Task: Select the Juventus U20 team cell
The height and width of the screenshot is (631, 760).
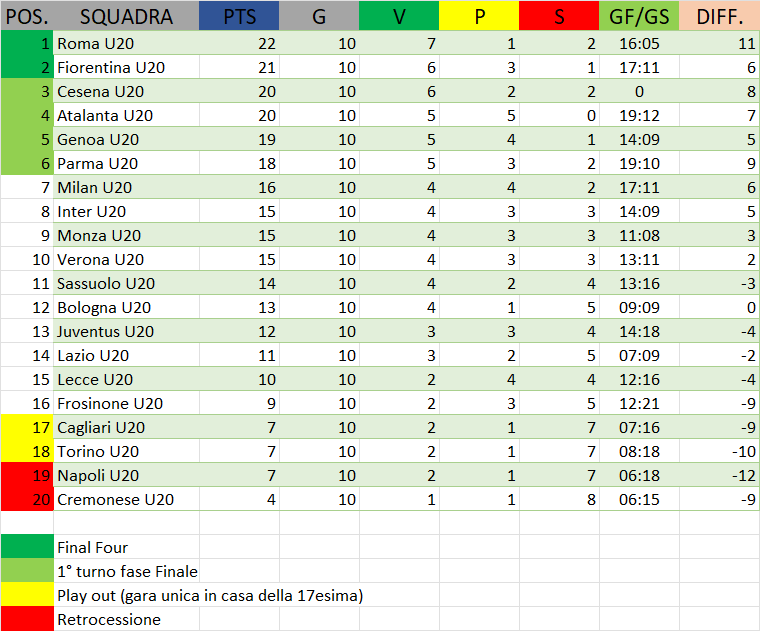Action: pos(126,332)
